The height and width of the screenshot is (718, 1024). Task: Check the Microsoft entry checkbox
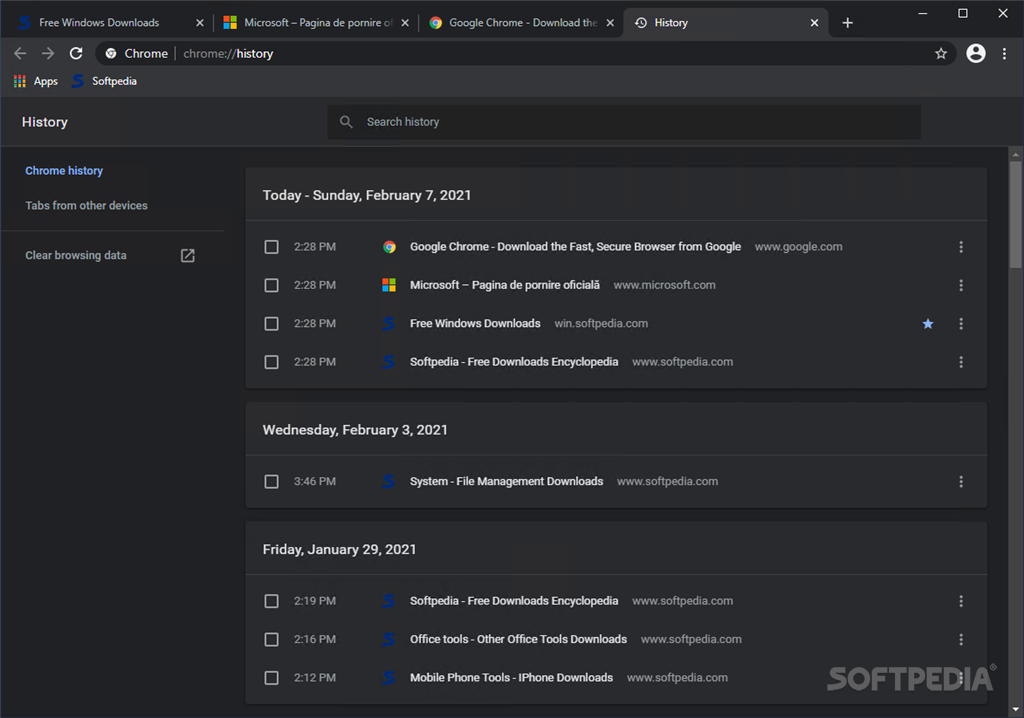pos(271,286)
